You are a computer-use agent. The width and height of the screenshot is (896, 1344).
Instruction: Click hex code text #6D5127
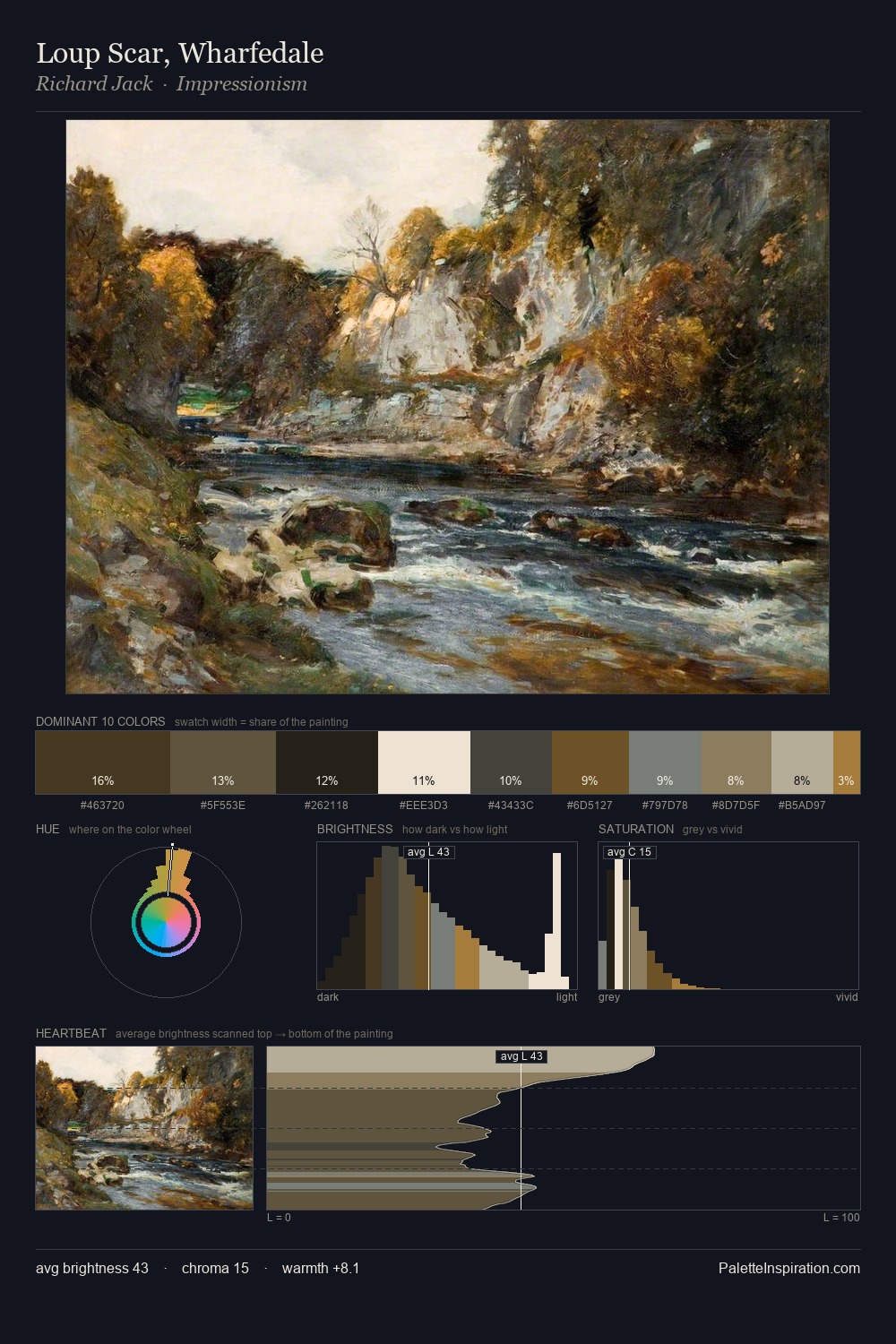(590, 806)
